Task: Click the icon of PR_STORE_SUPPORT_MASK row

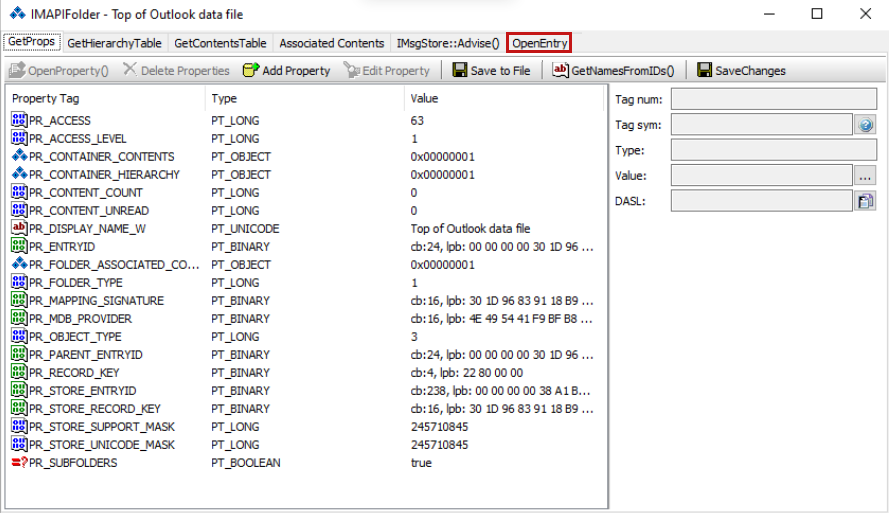Action: pyautogui.click(x=19, y=426)
